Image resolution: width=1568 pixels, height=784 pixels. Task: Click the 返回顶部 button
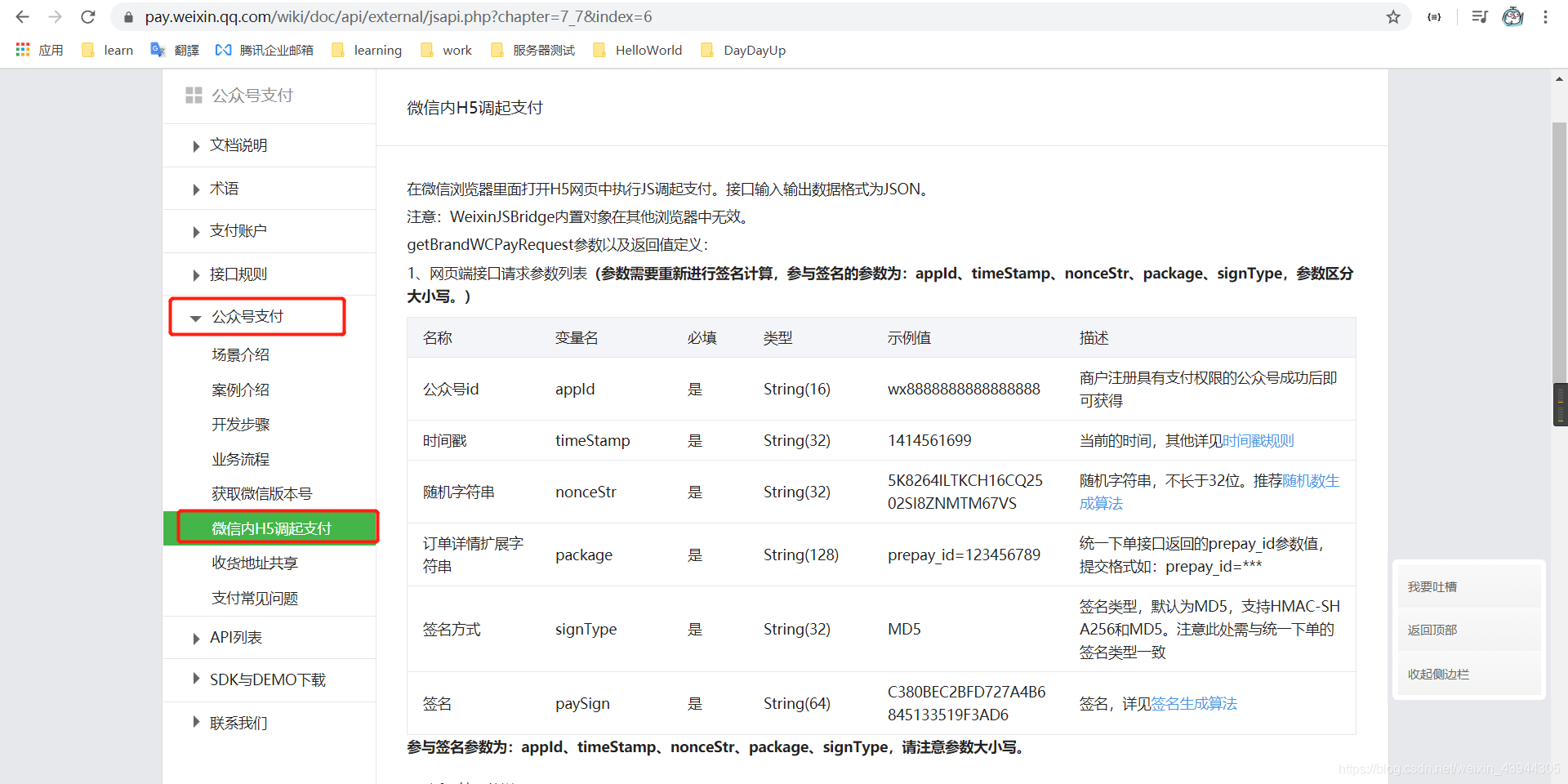point(1468,630)
